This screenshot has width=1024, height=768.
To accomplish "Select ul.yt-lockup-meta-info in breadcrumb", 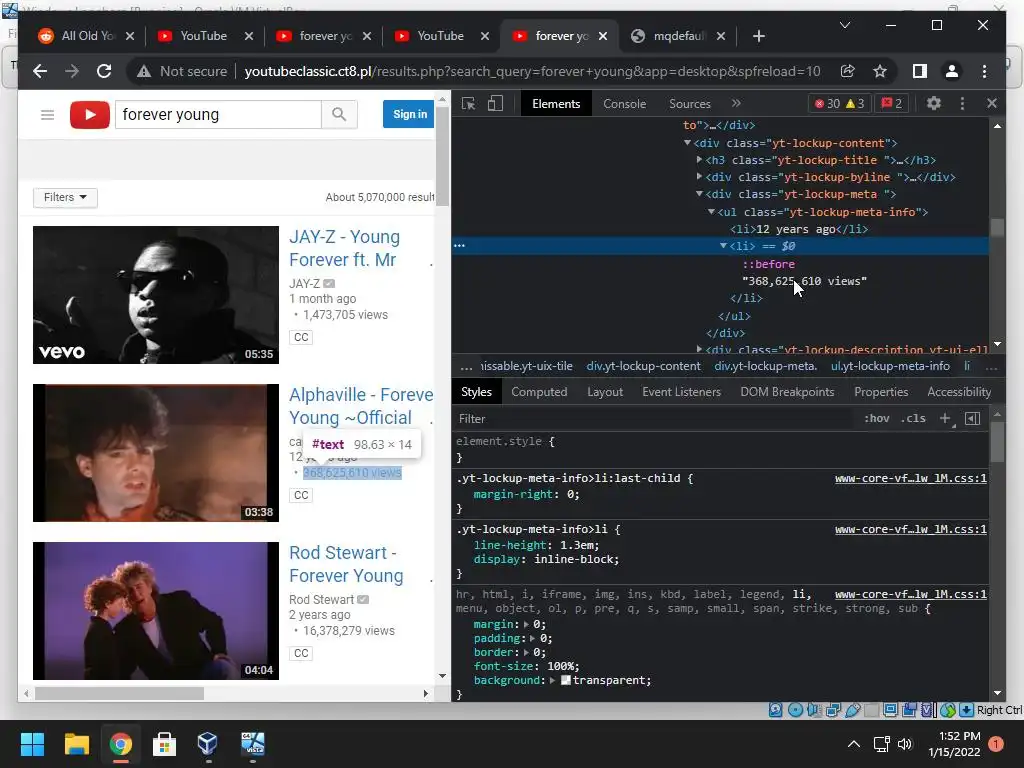I will tap(890, 366).
